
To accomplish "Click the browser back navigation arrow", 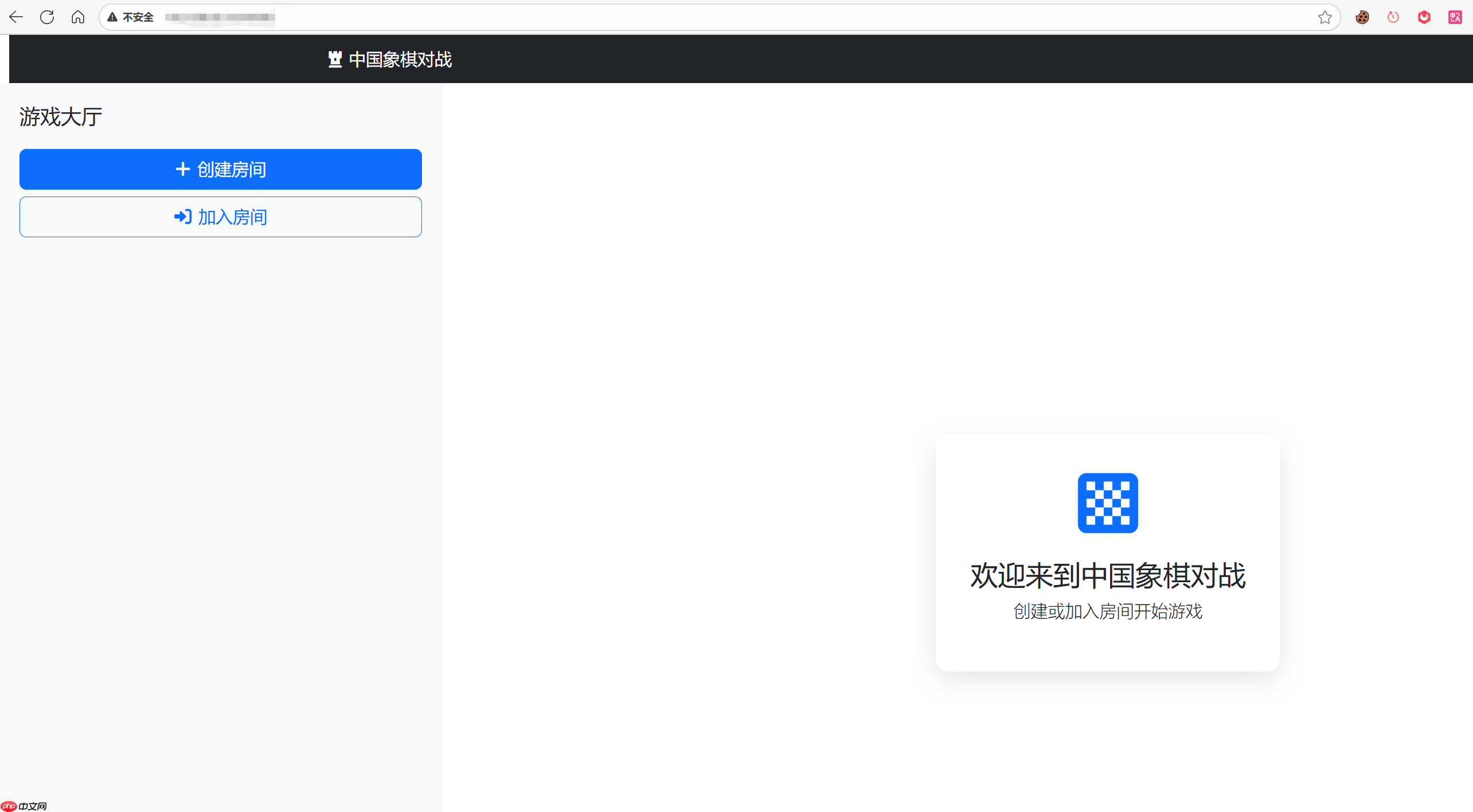I will pyautogui.click(x=16, y=17).
